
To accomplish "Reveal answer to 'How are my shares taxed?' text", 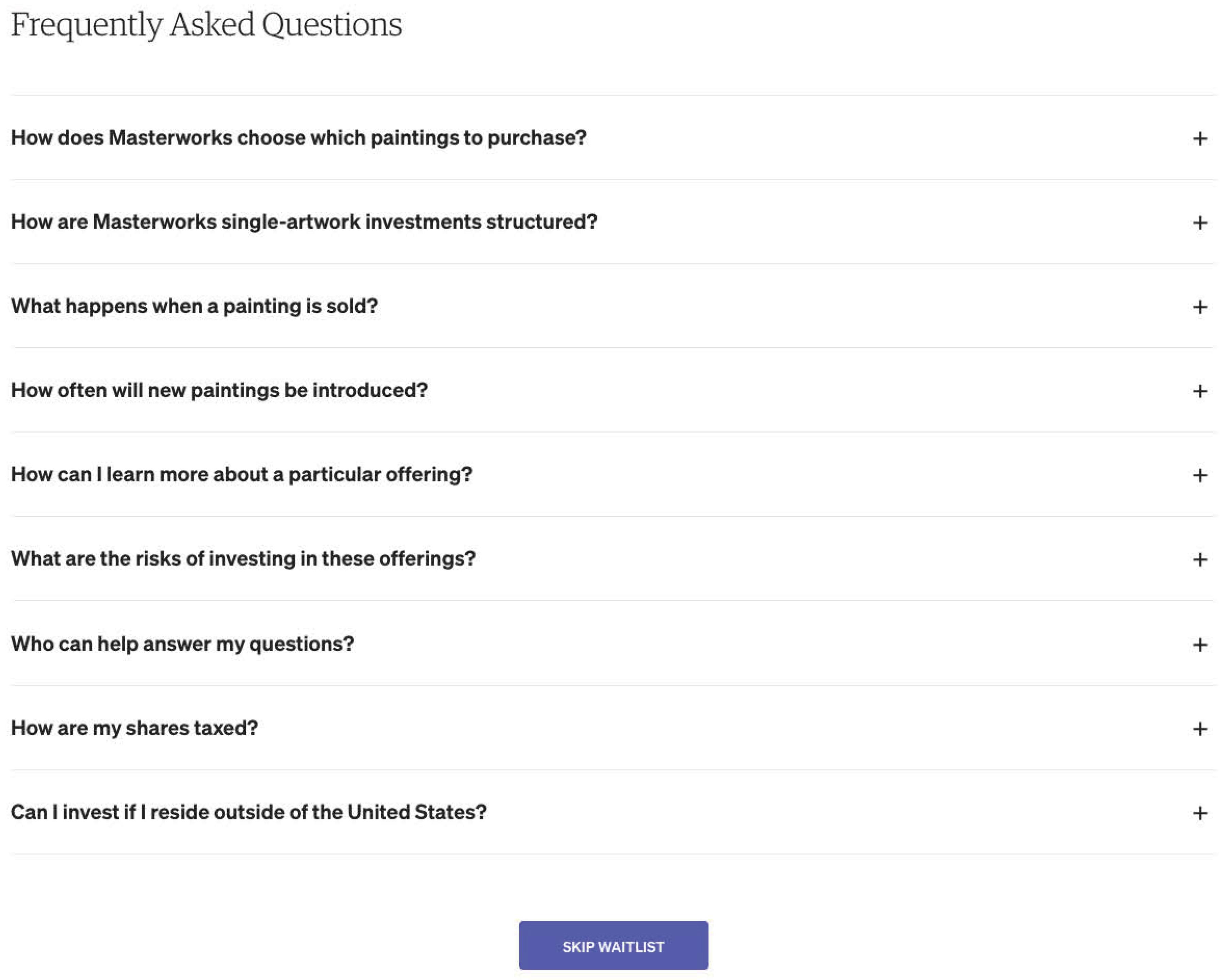I will [x=134, y=728].
